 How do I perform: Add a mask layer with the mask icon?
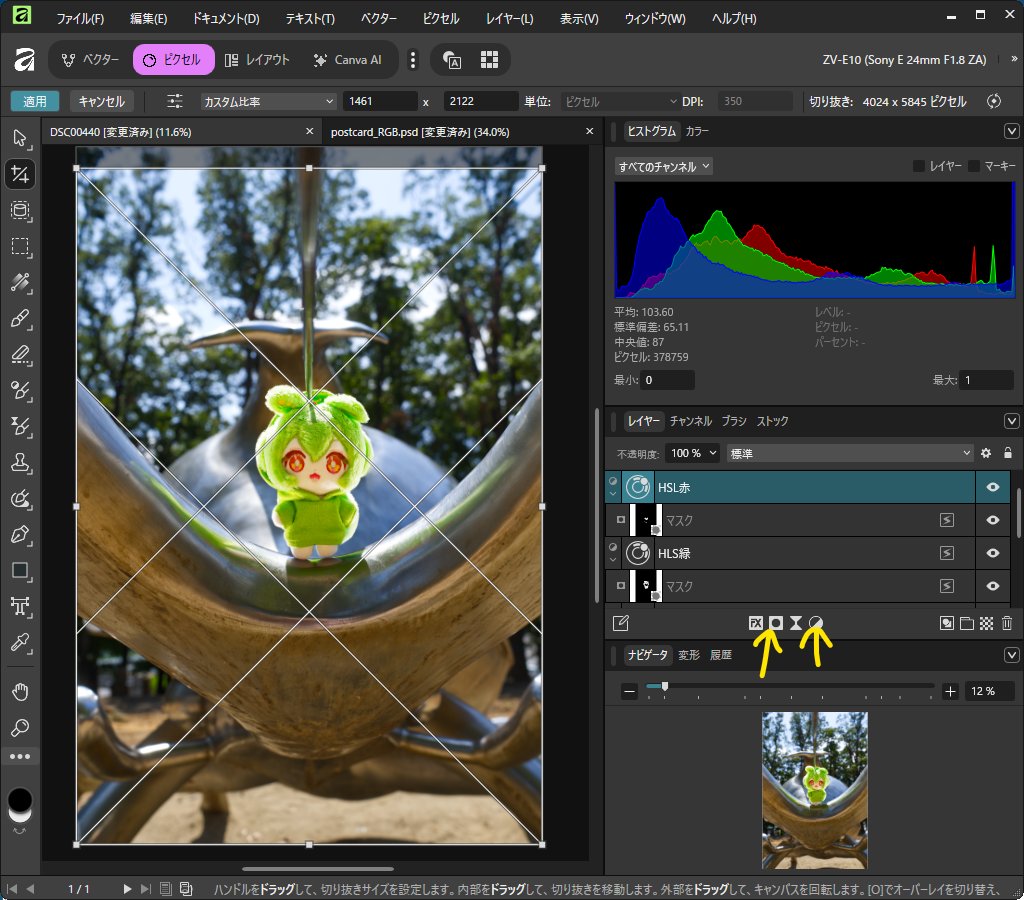pyautogui.click(x=775, y=623)
